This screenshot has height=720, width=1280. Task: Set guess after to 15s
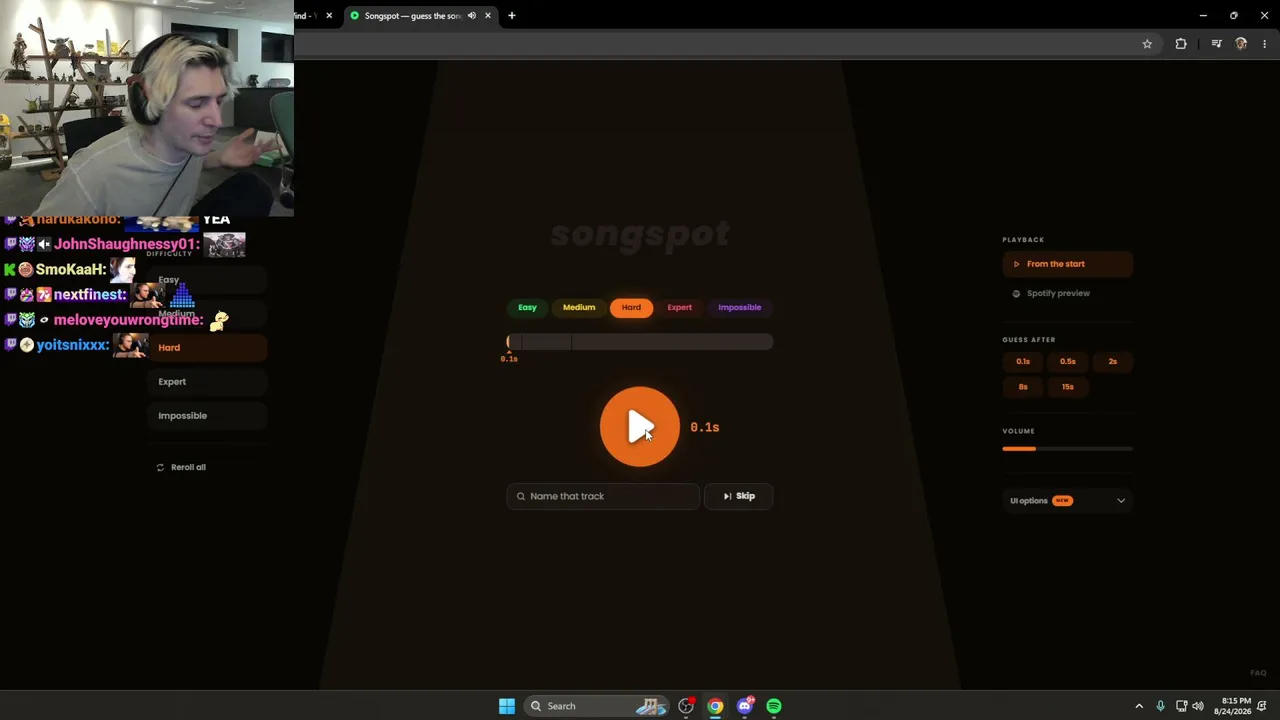tap(1068, 387)
